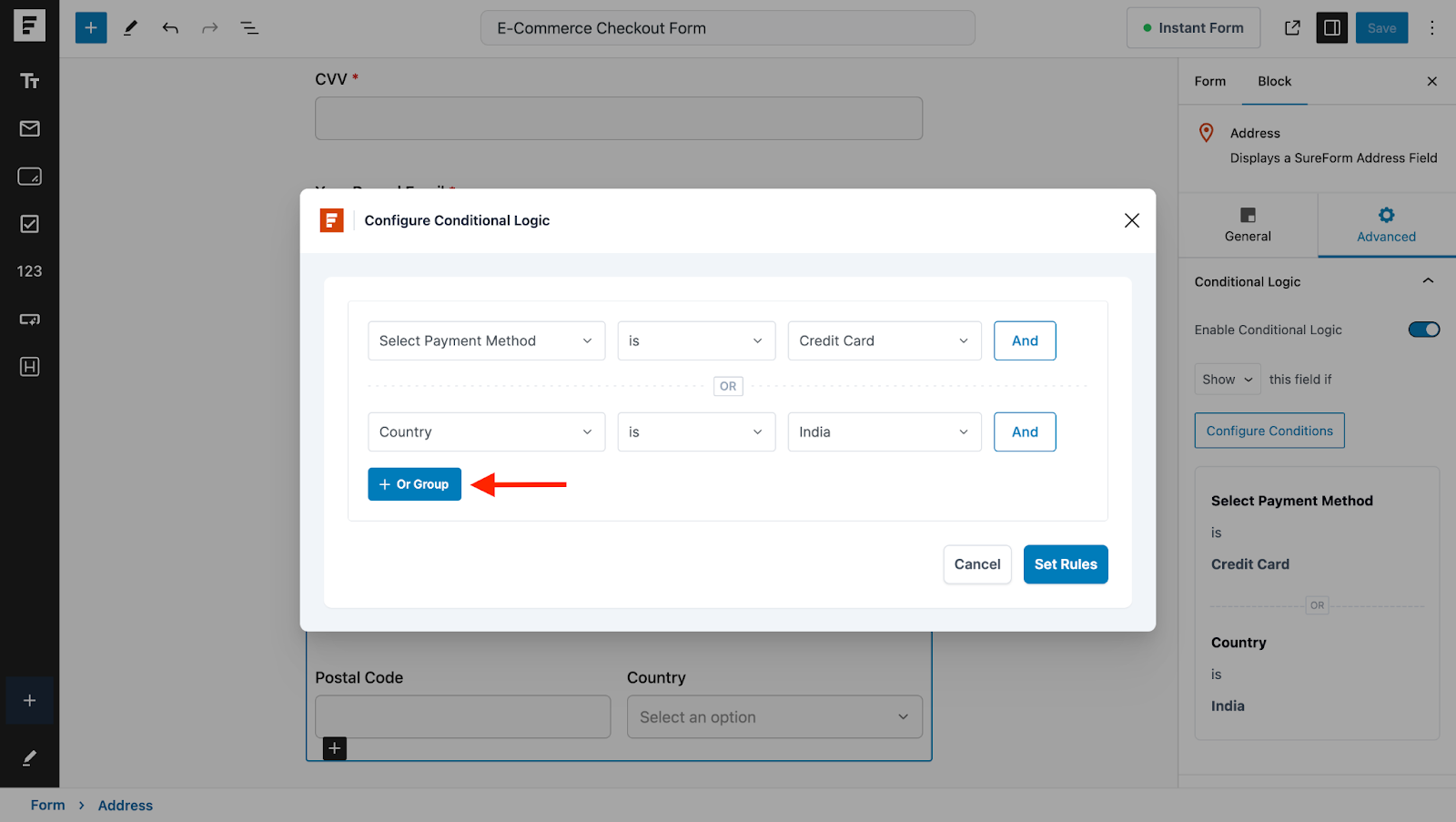This screenshot has width=1456, height=822.
Task: Select the number field 123 icon
Action: pos(29,271)
